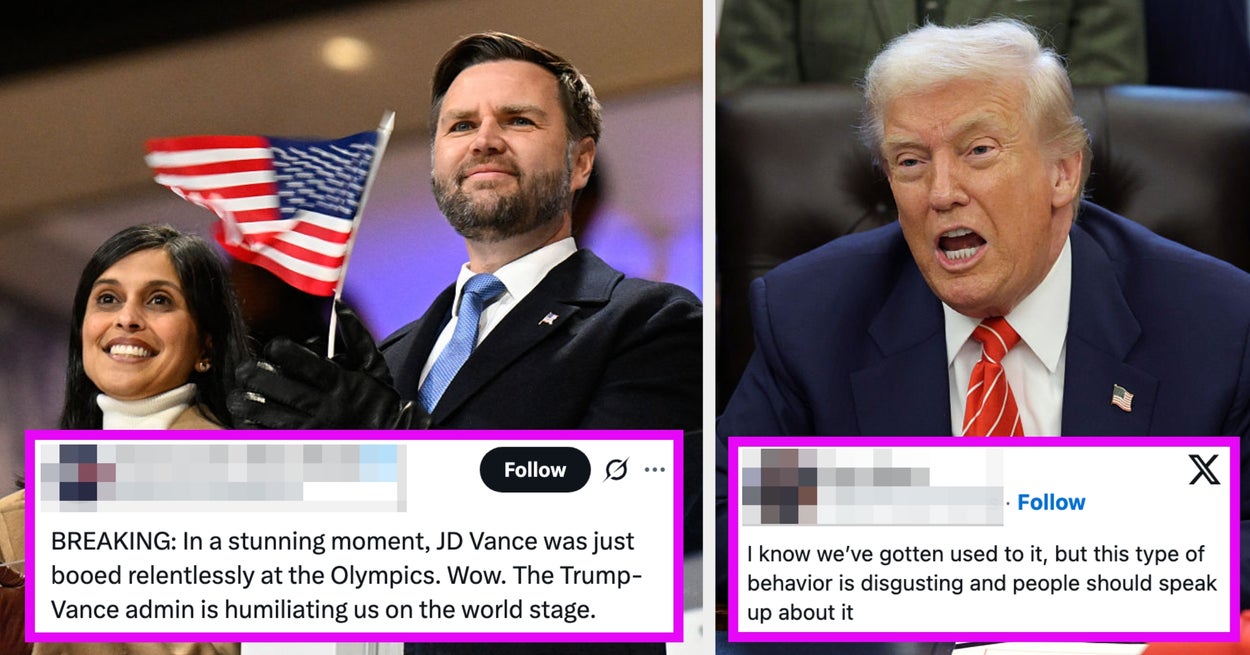
Task: Click the magenta-bordered left tweet card
Action: tap(354, 536)
